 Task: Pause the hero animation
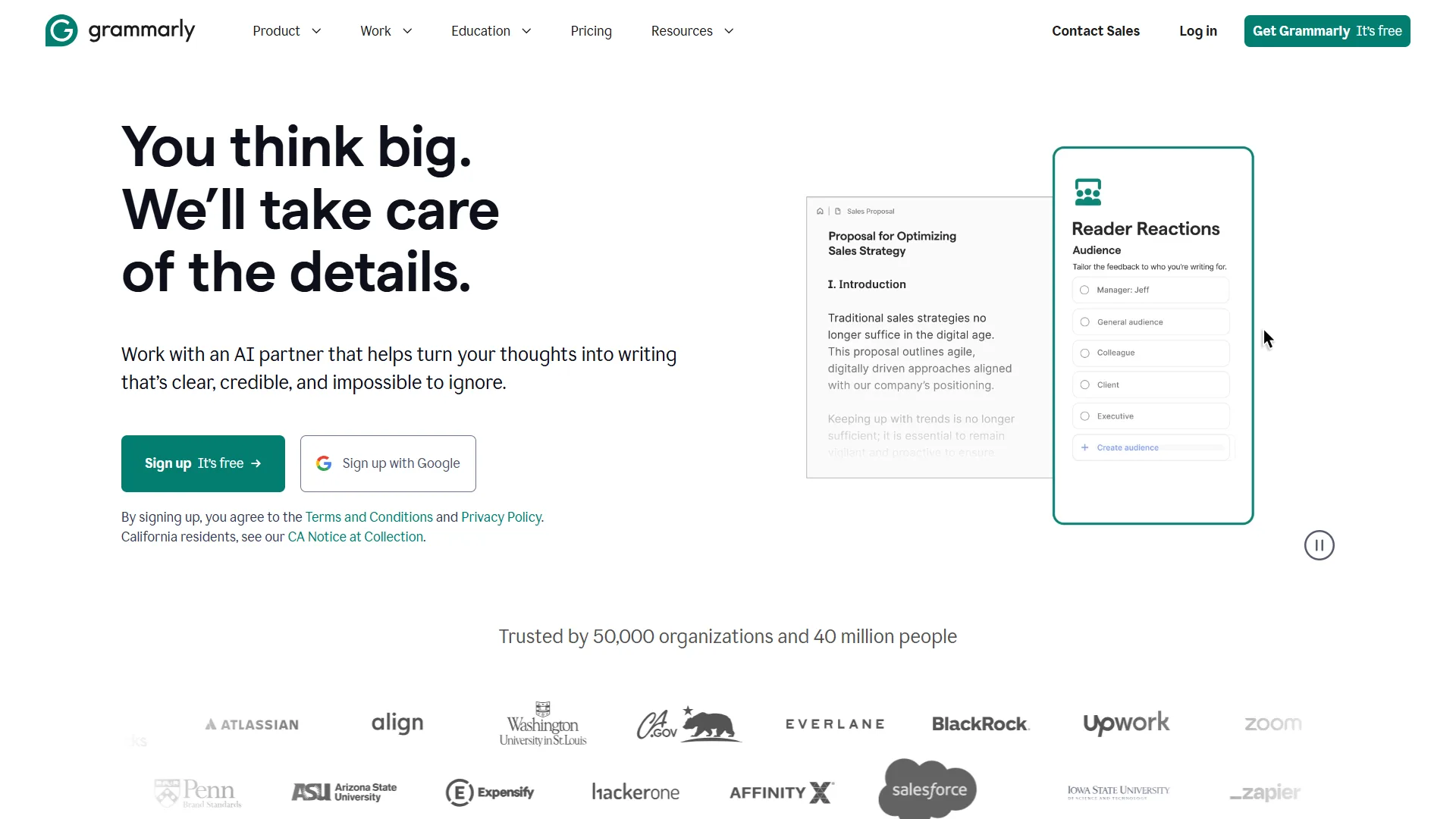click(1319, 545)
